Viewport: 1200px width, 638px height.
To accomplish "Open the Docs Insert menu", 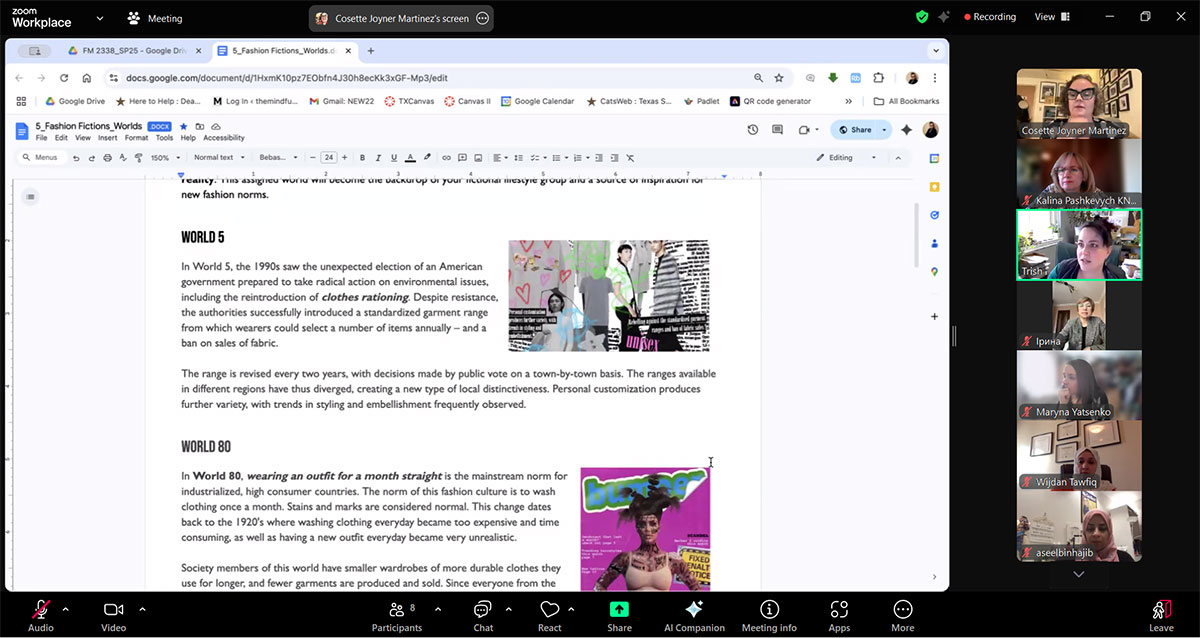I will coord(107,138).
